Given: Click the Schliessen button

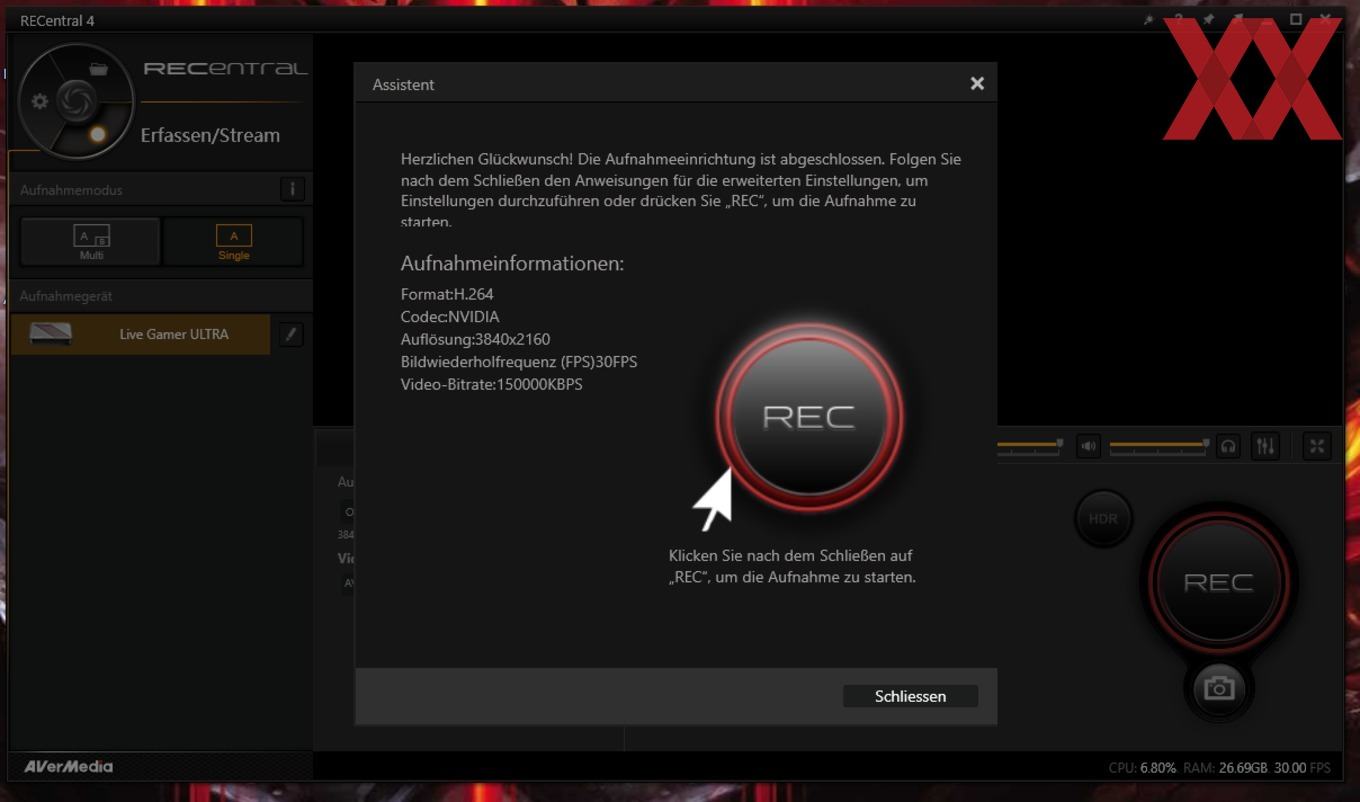Looking at the screenshot, I should [910, 696].
